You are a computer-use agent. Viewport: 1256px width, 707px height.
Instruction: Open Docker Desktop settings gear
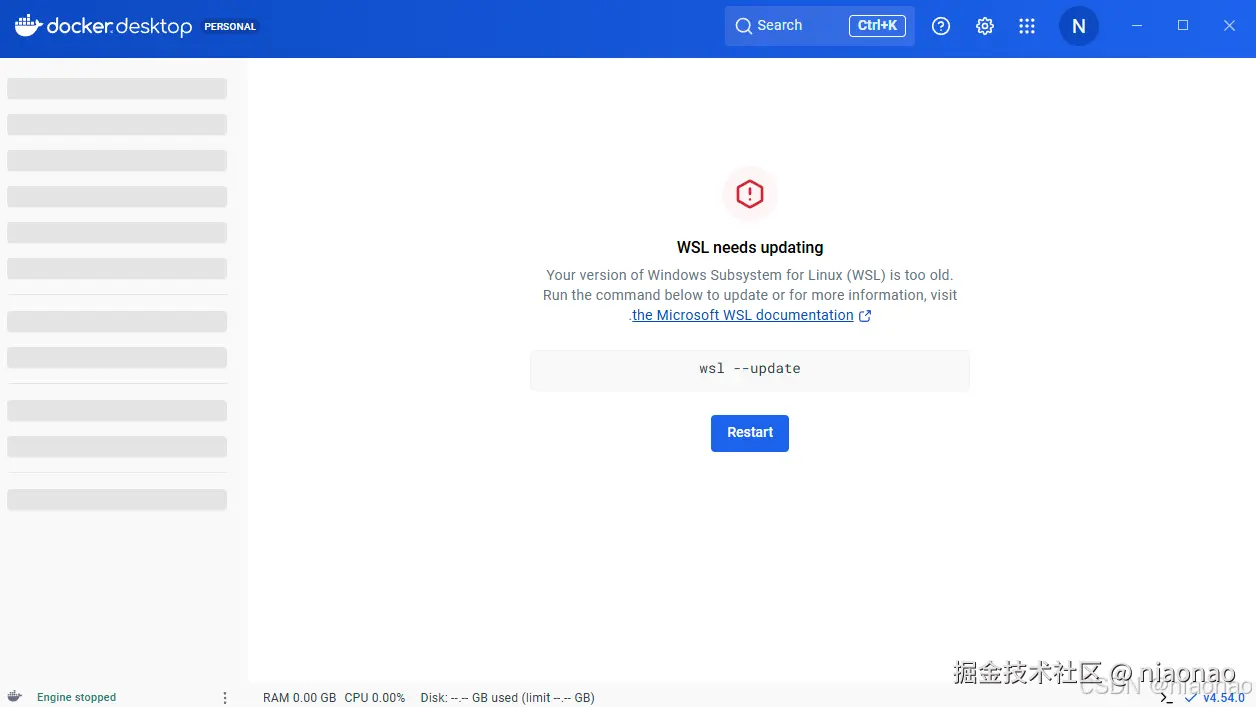985,26
